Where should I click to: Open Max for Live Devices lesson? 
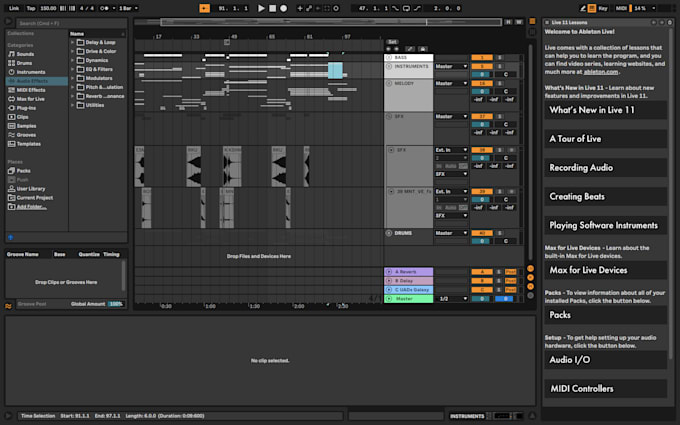pyautogui.click(x=605, y=270)
